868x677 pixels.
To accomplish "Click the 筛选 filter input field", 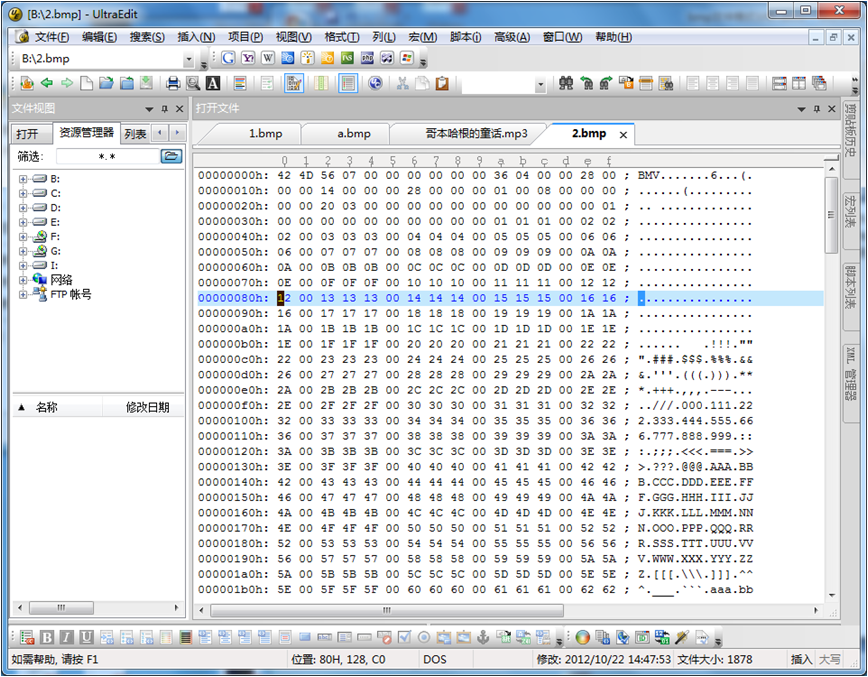I will [x=107, y=157].
